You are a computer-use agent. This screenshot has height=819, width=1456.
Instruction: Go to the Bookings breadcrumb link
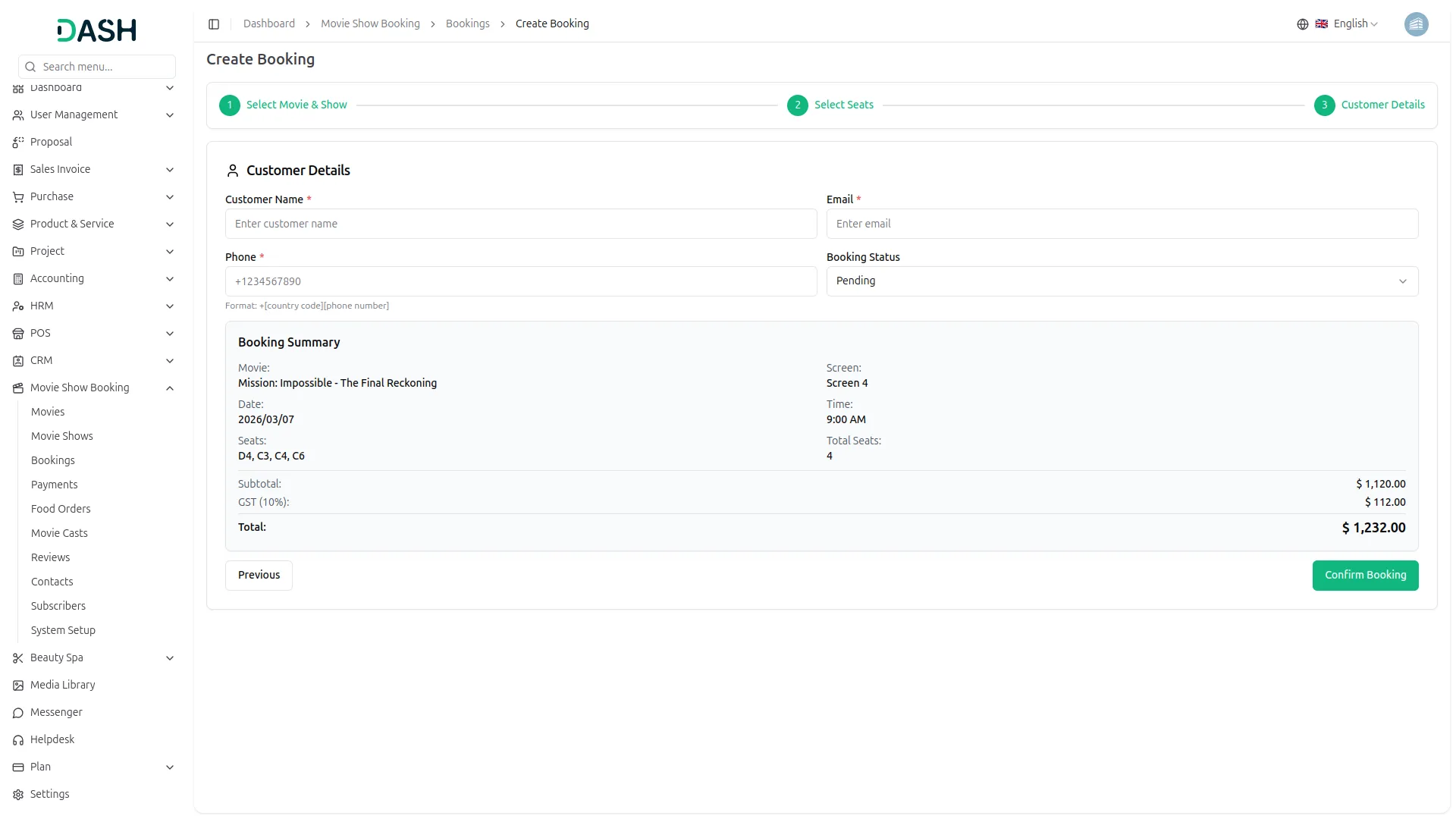pyautogui.click(x=468, y=24)
